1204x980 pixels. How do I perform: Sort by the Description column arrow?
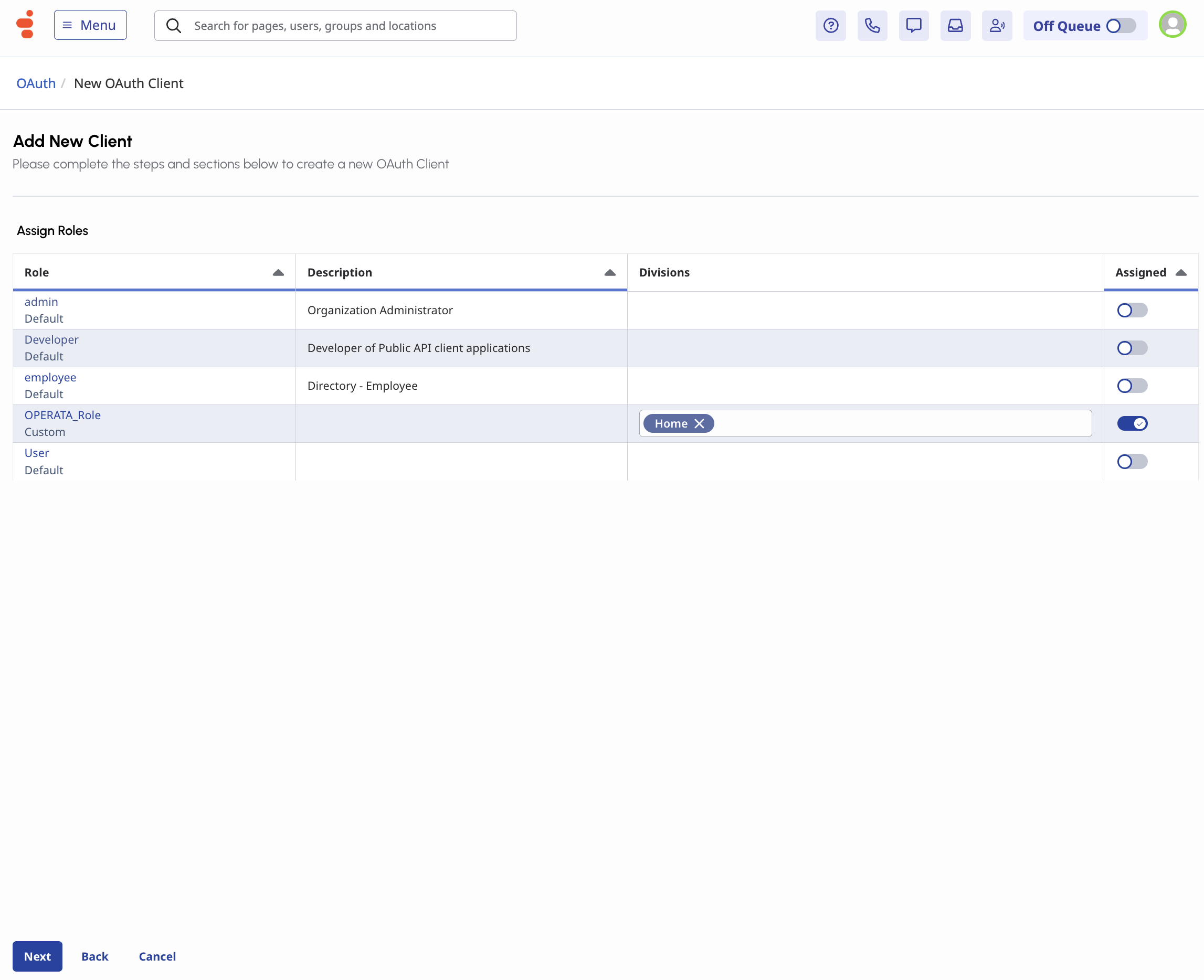click(x=609, y=273)
